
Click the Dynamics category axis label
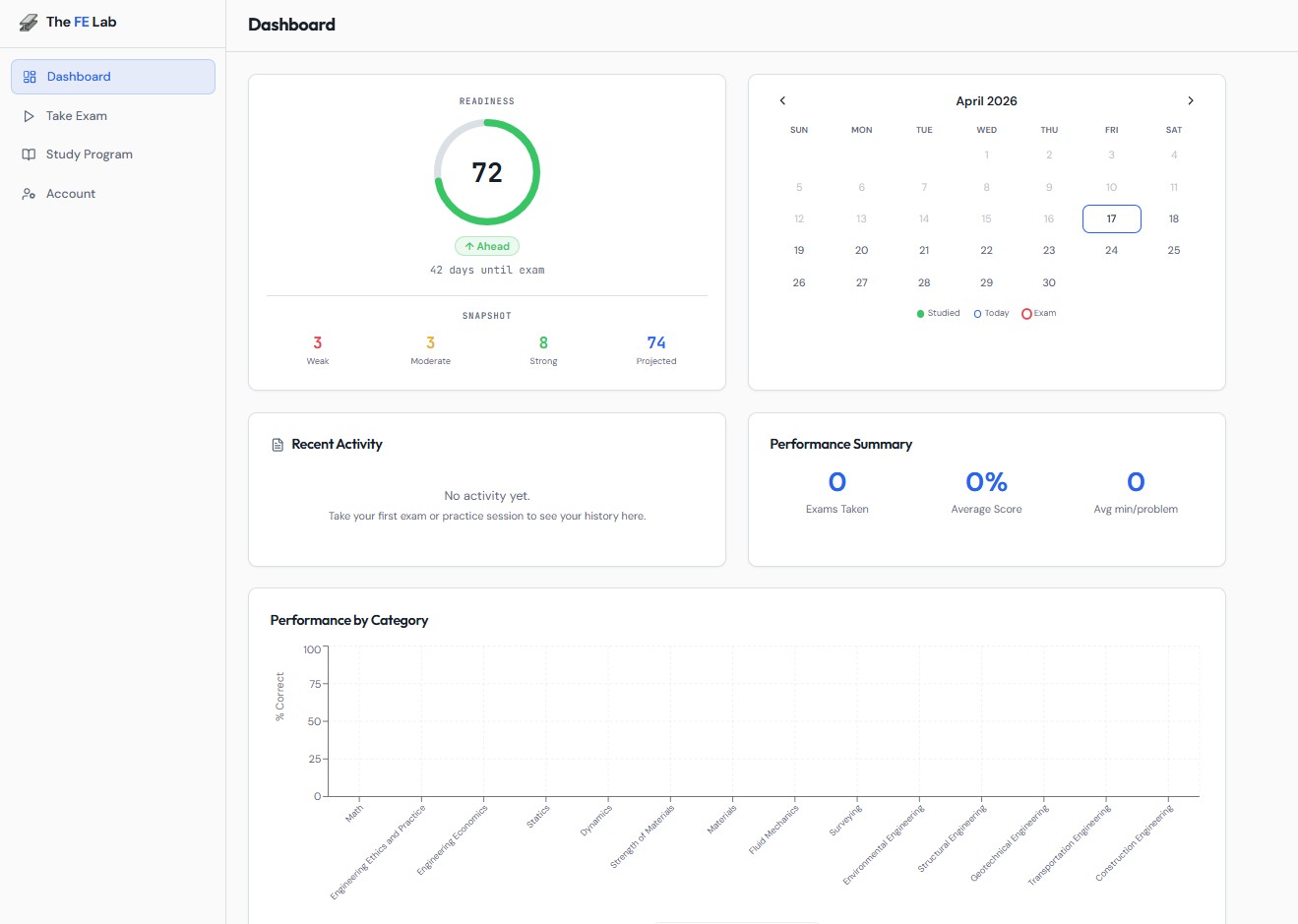coord(596,821)
